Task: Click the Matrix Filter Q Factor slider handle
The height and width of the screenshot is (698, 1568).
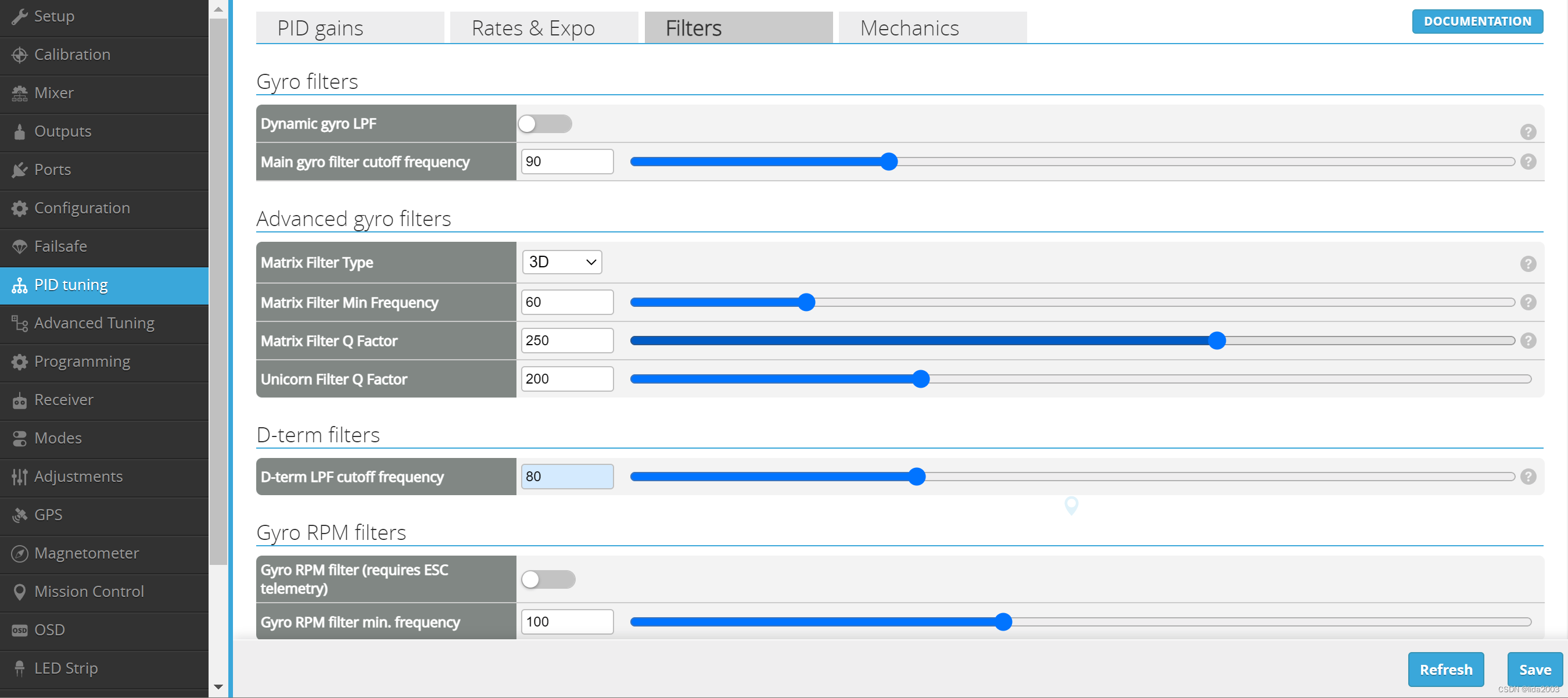Action: pos(1216,341)
